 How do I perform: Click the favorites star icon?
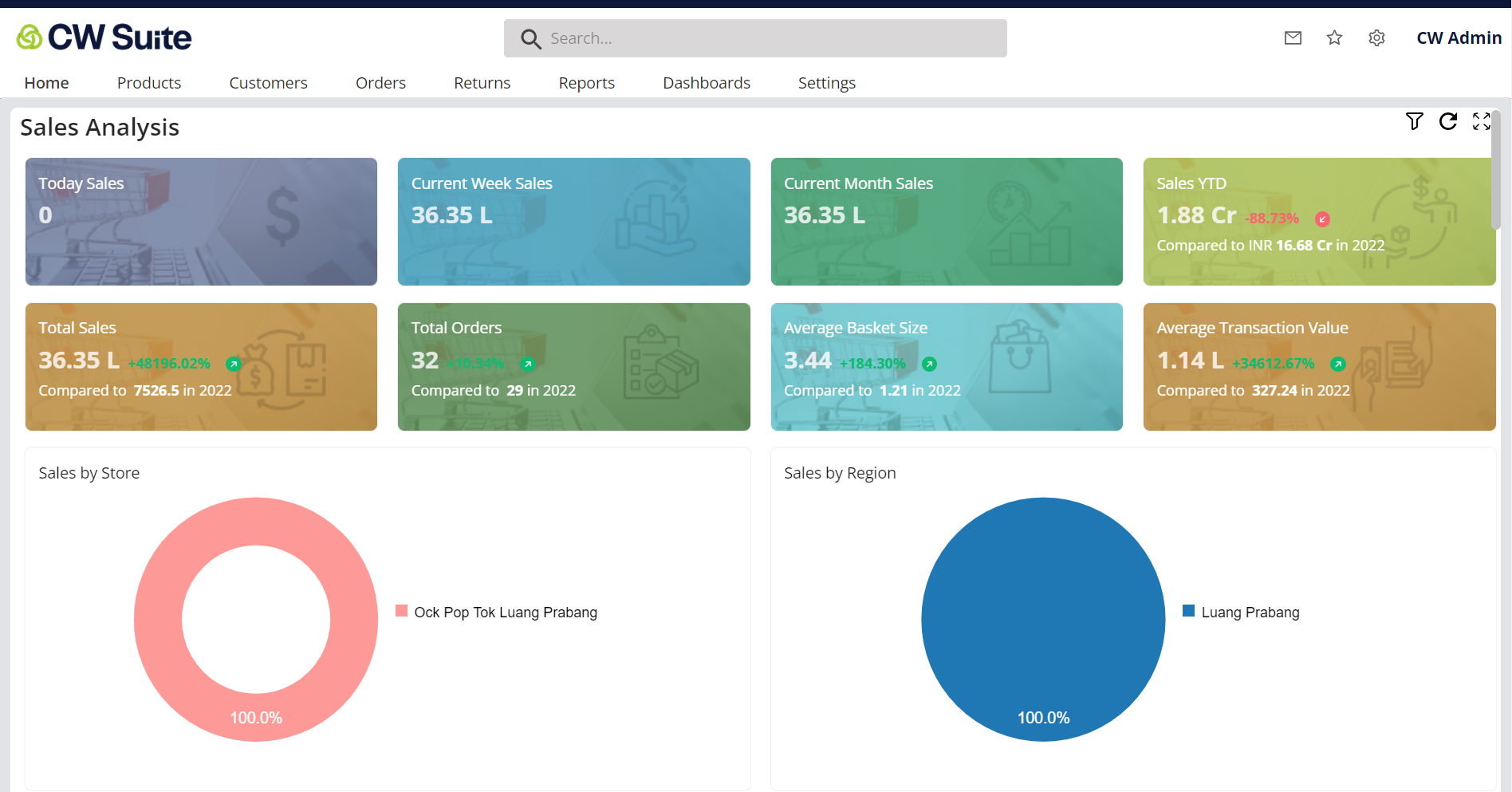pyautogui.click(x=1334, y=38)
